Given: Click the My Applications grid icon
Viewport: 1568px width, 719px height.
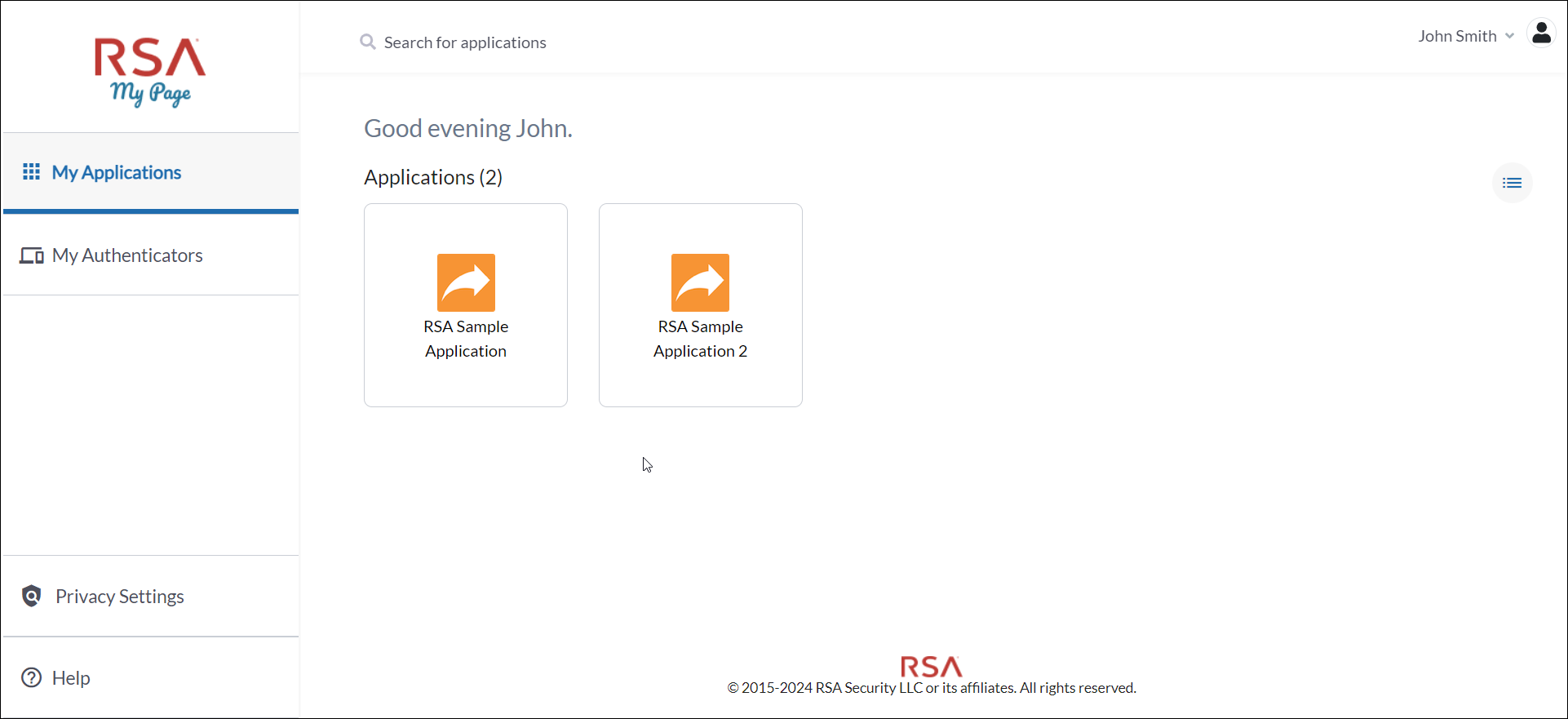Looking at the screenshot, I should tap(31, 171).
